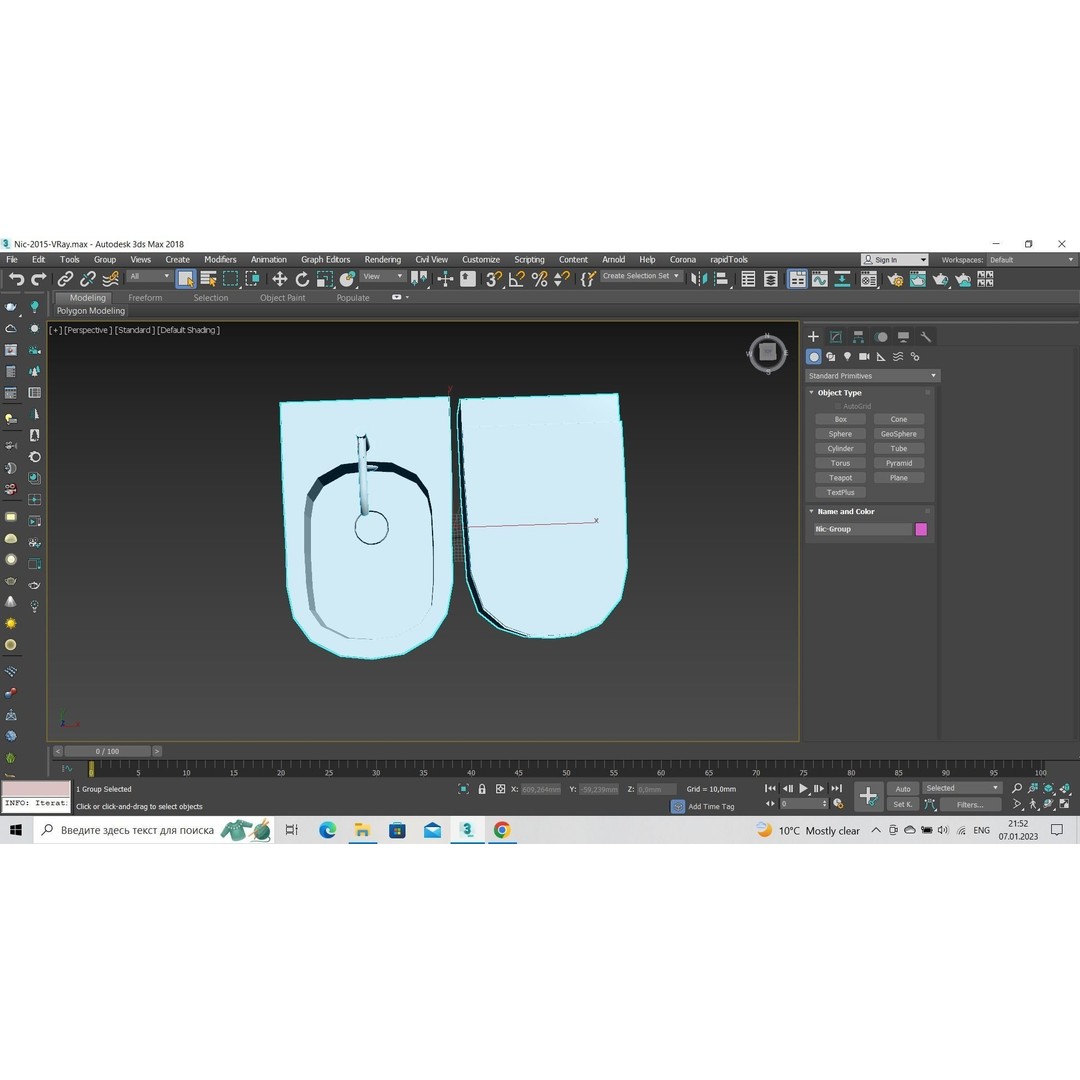Screen dimensions: 1080x1080
Task: Open the Hierarchy command panel tab
Action: point(858,337)
